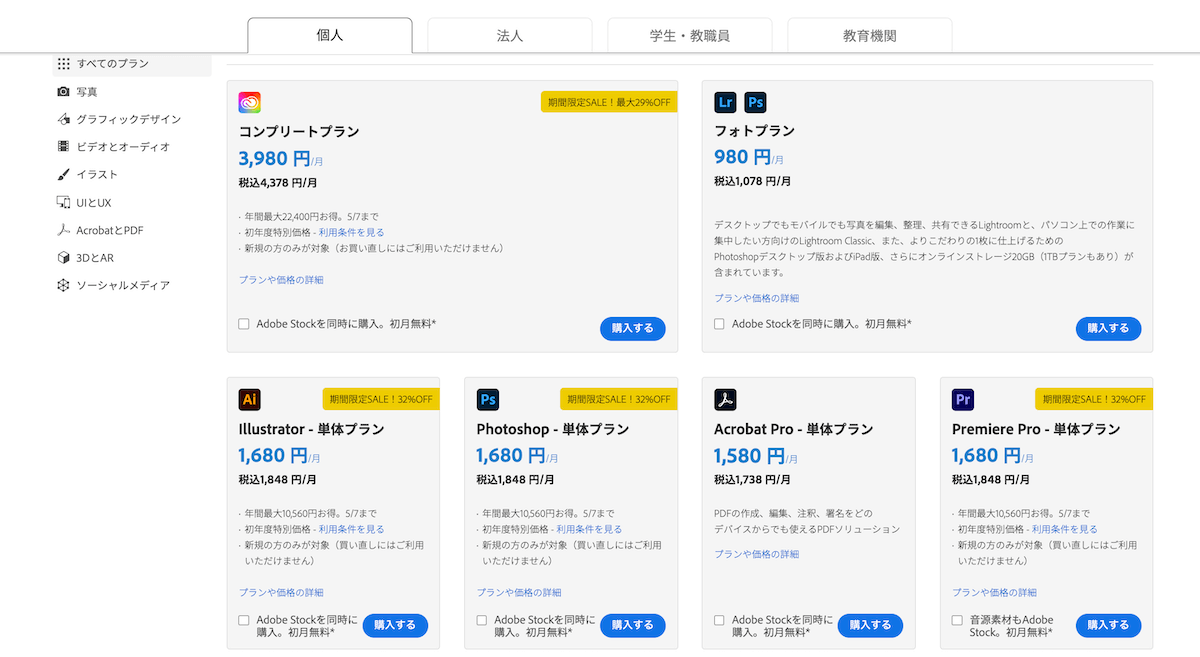The height and width of the screenshot is (657, 1200).
Task: Click the social media icon in sidebar
Action: click(64, 286)
